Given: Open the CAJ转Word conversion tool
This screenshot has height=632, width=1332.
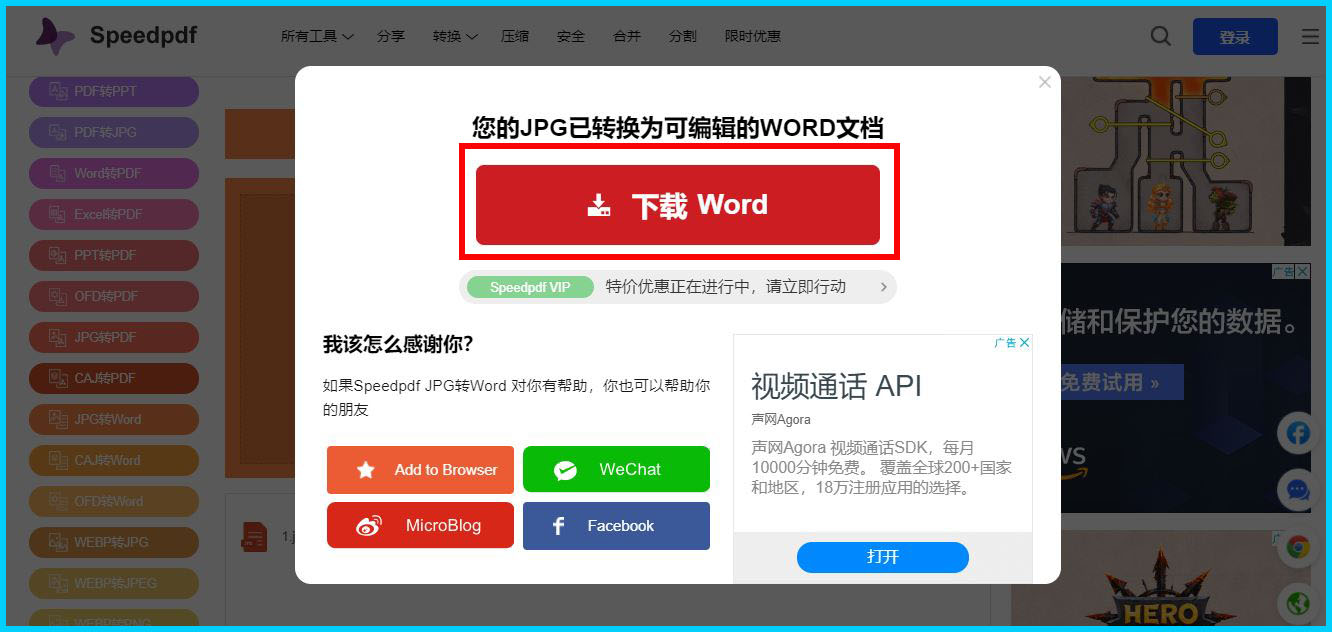Looking at the screenshot, I should pyautogui.click(x=113, y=460).
